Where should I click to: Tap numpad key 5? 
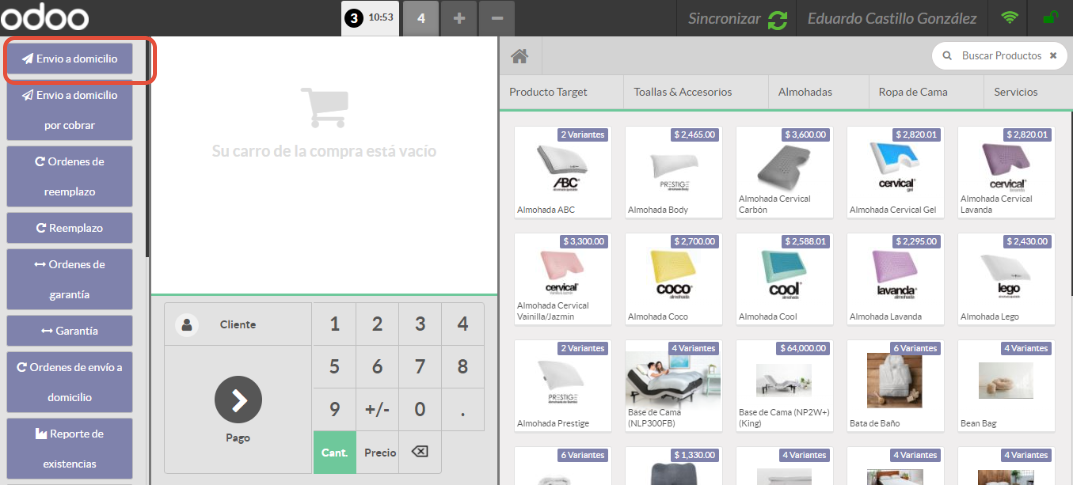pyautogui.click(x=335, y=367)
